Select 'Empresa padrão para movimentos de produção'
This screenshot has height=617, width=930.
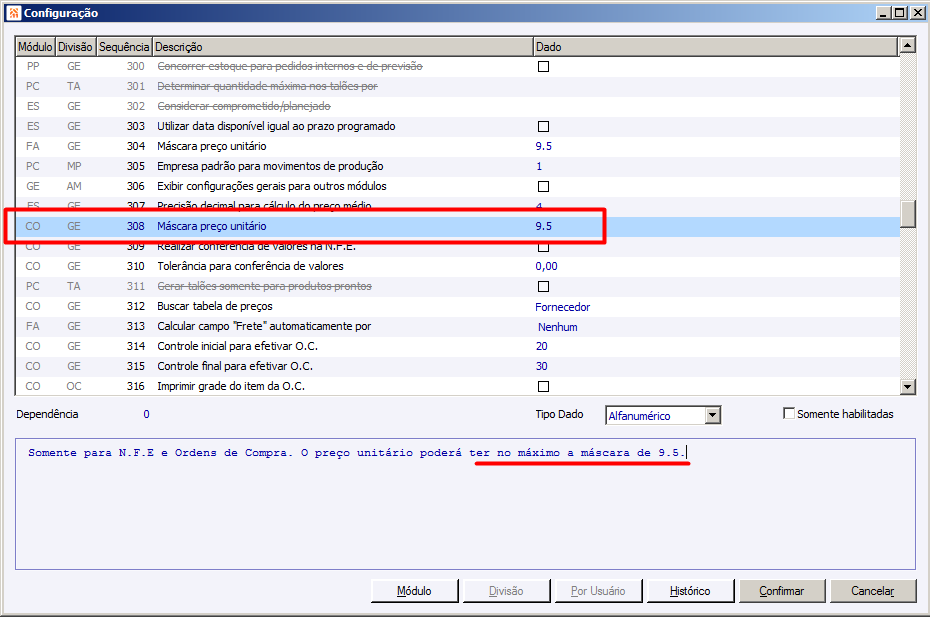click(457, 166)
